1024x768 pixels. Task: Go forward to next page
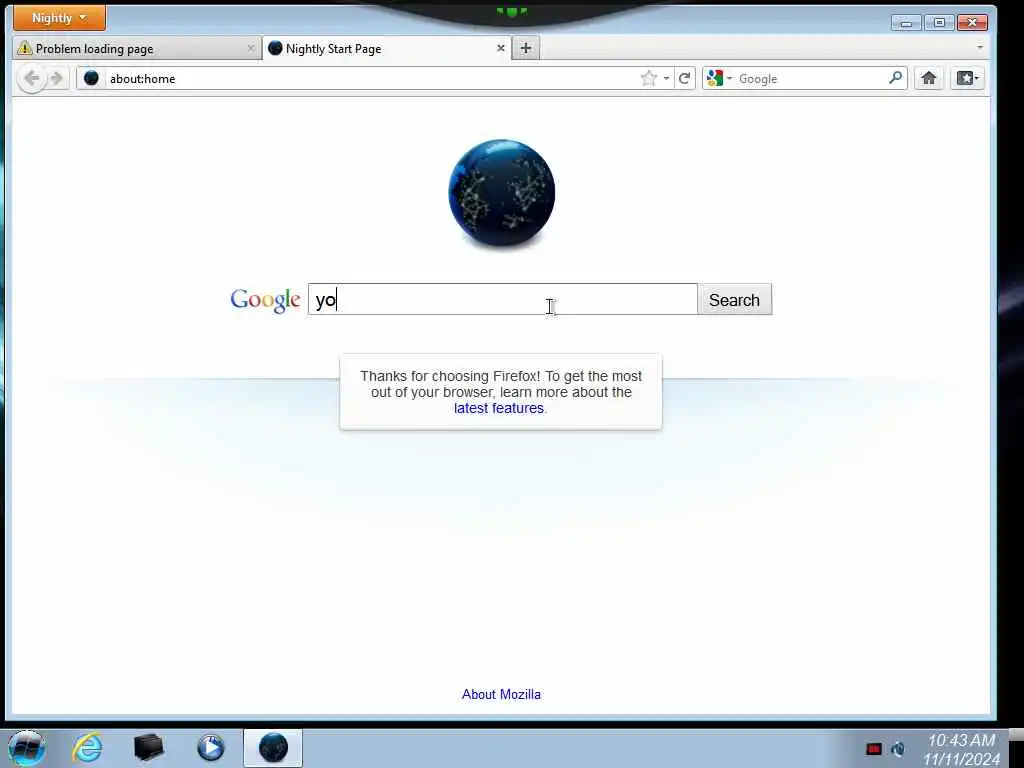point(57,78)
